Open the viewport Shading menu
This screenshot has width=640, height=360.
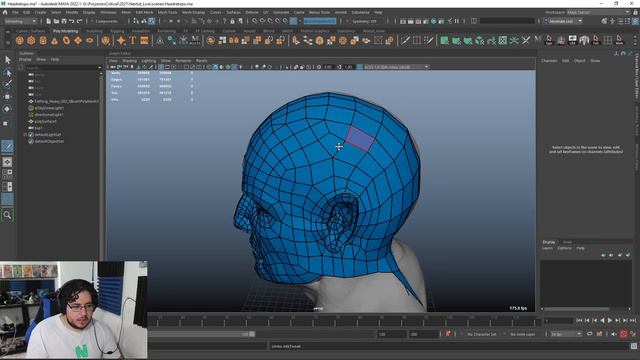pos(129,60)
